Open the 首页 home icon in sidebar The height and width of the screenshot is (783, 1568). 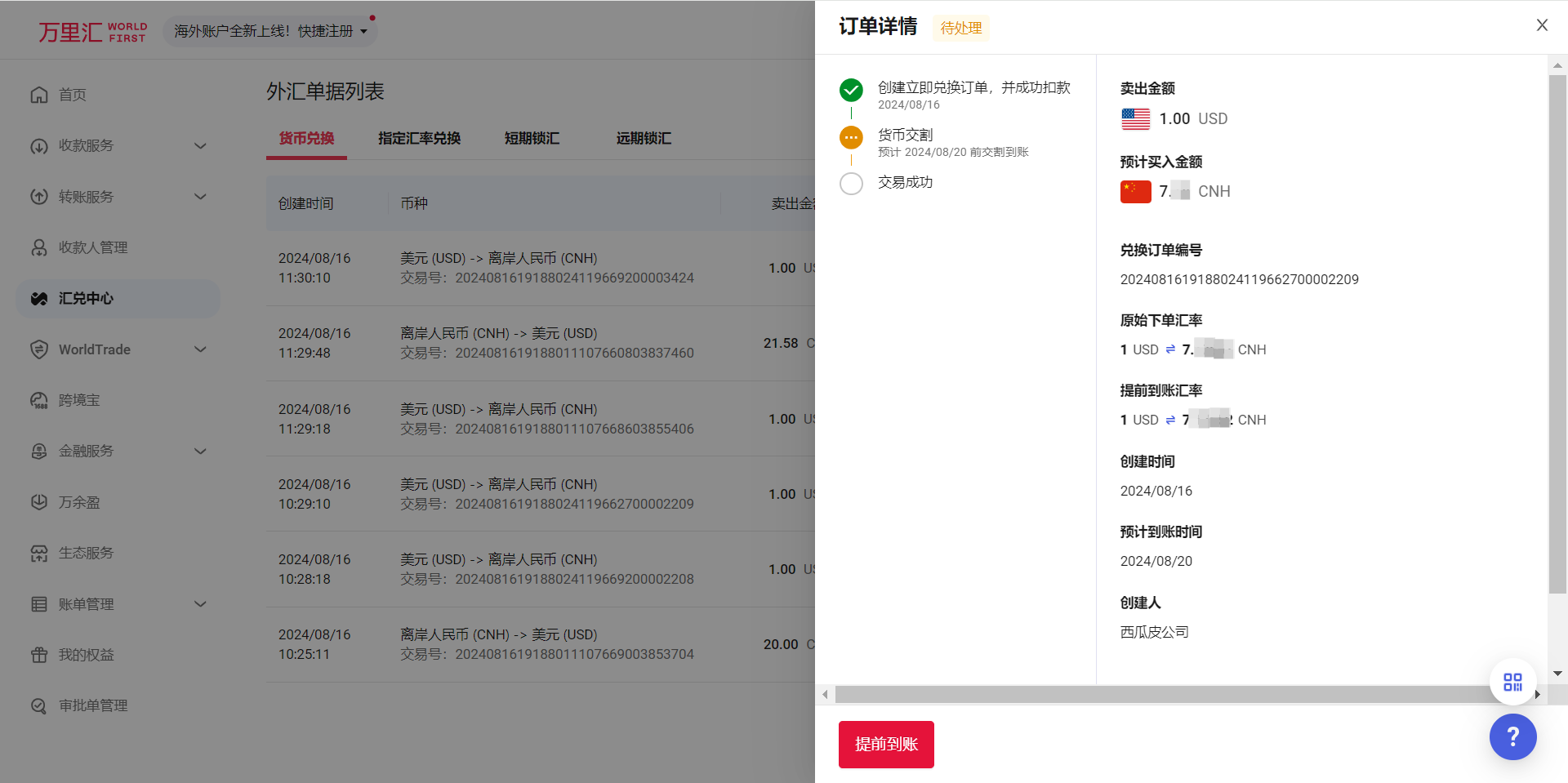pos(39,94)
